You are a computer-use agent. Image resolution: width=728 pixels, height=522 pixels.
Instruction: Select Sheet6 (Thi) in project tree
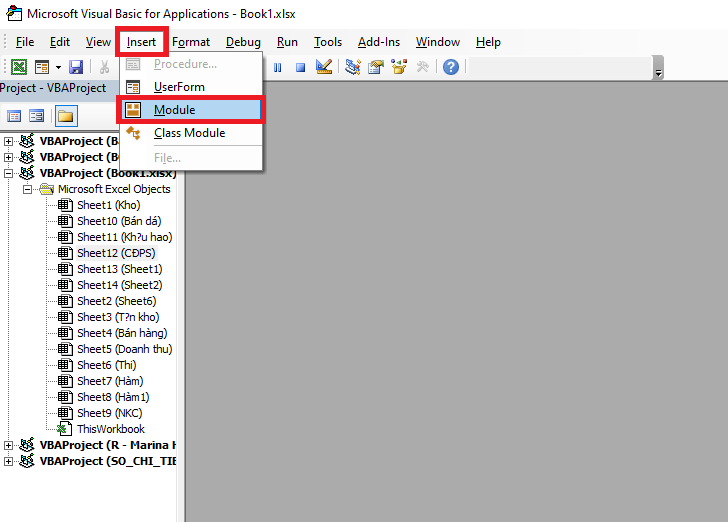coord(107,365)
